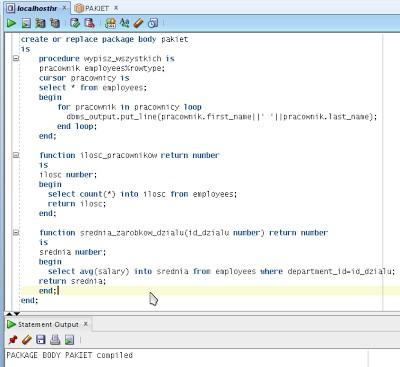Click the 'for pracownik in pracownicy loop' line
The image size is (400, 367).
(129, 107)
